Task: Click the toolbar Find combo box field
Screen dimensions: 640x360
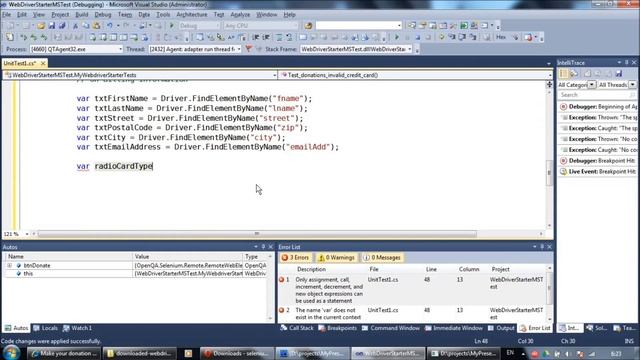Action: click(x=359, y=26)
